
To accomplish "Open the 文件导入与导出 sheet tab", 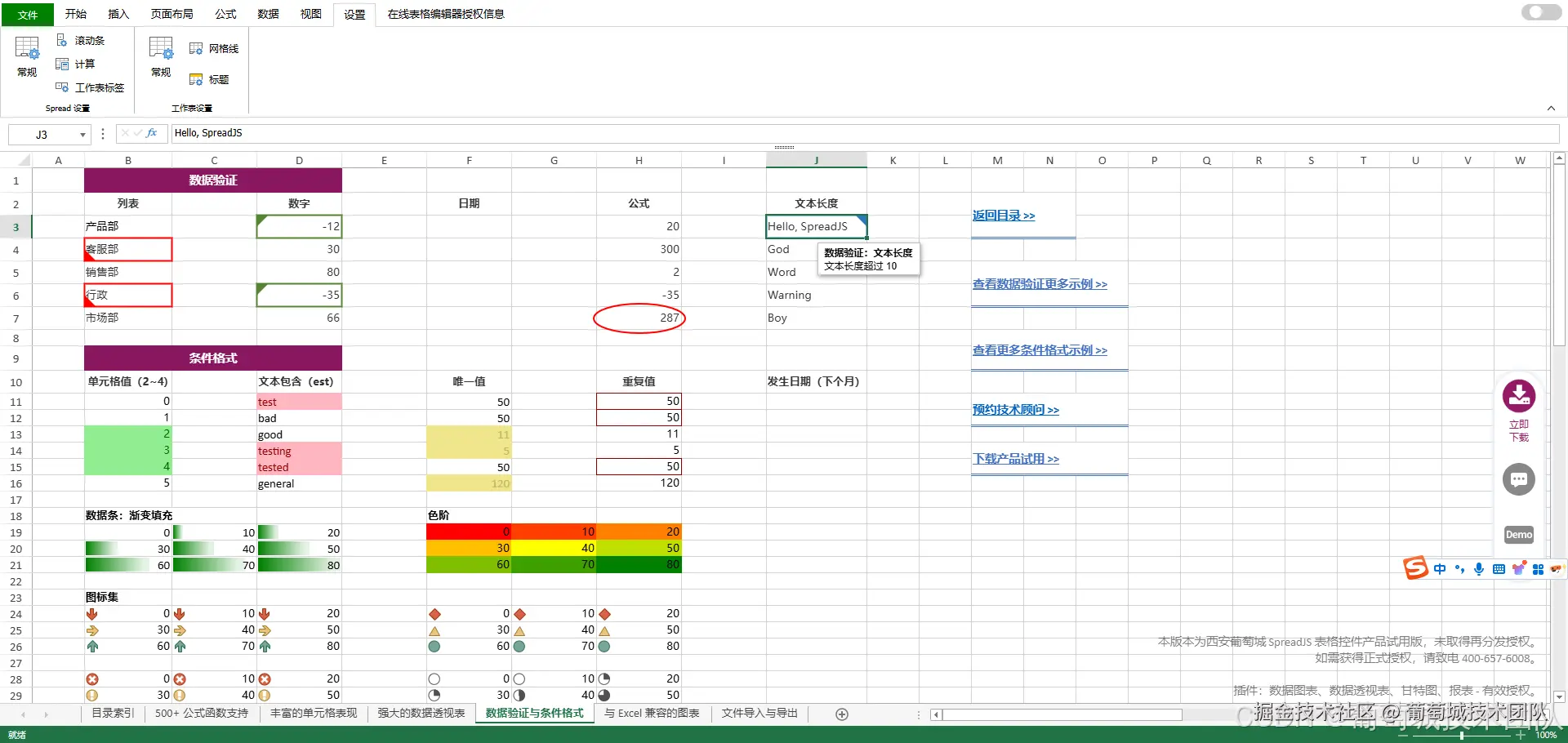I will click(759, 714).
